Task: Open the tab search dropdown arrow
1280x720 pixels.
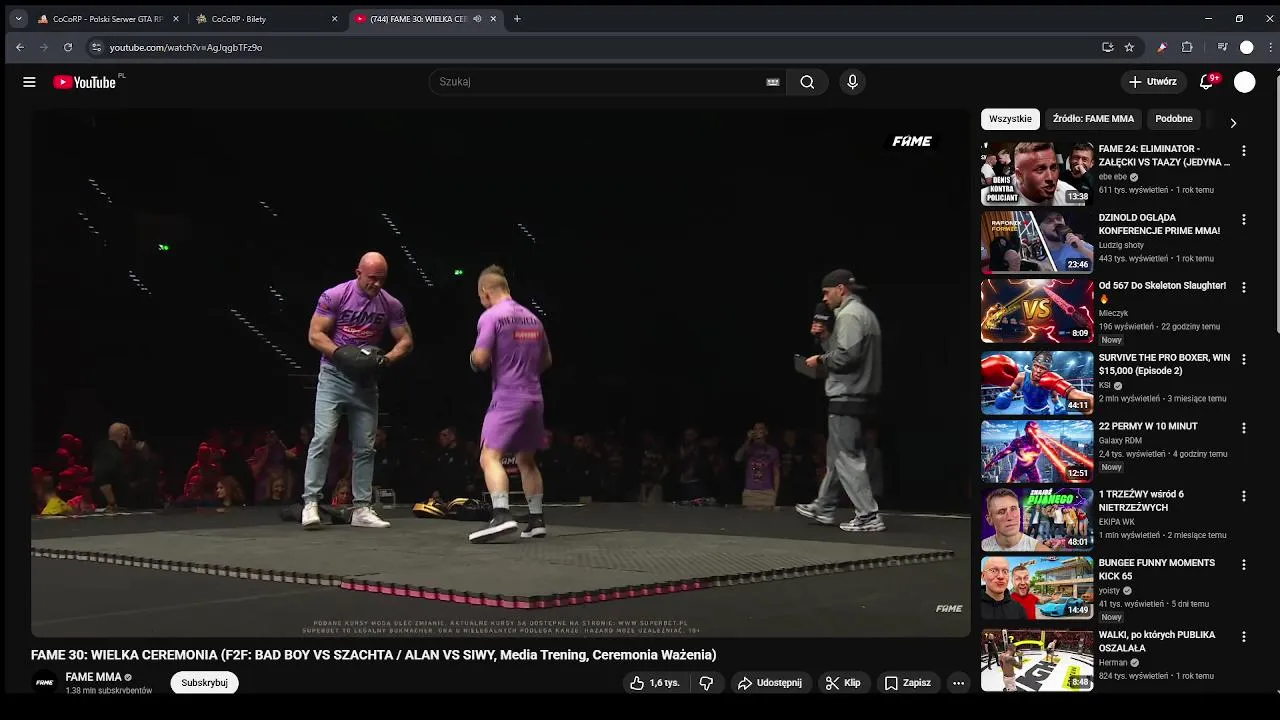Action: click(x=18, y=19)
